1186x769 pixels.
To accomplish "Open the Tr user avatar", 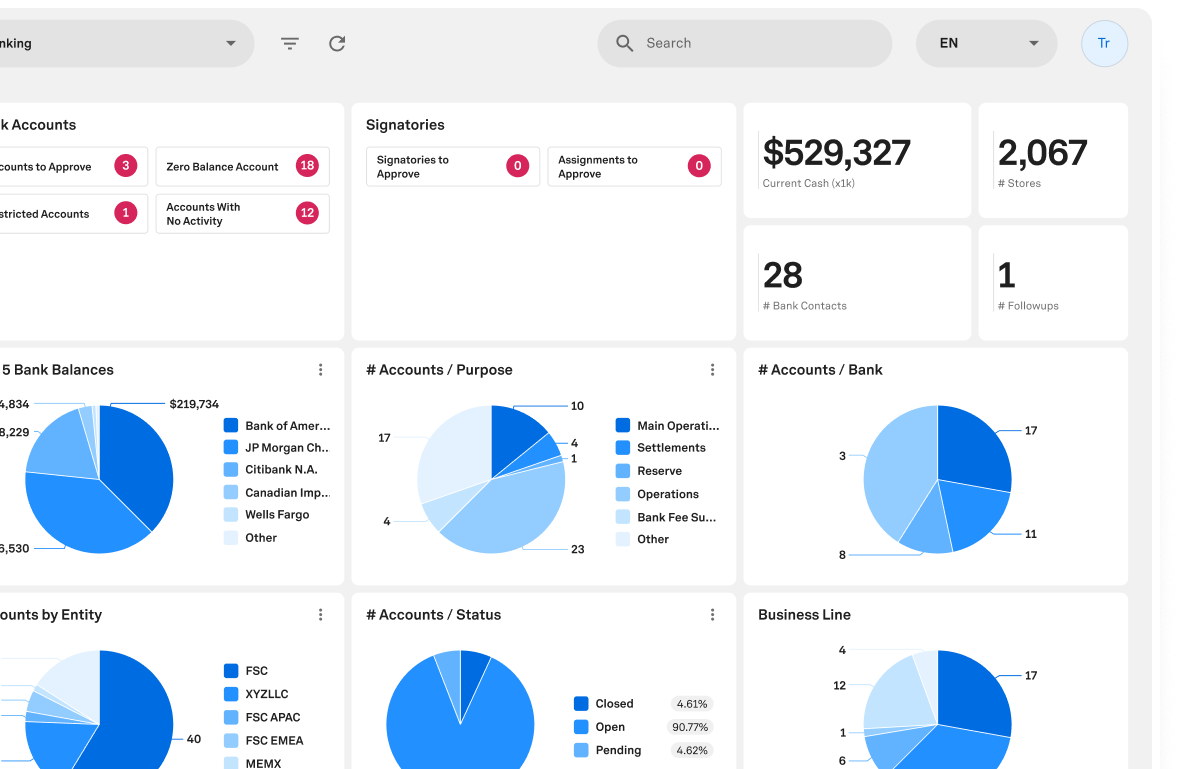I will point(1104,43).
